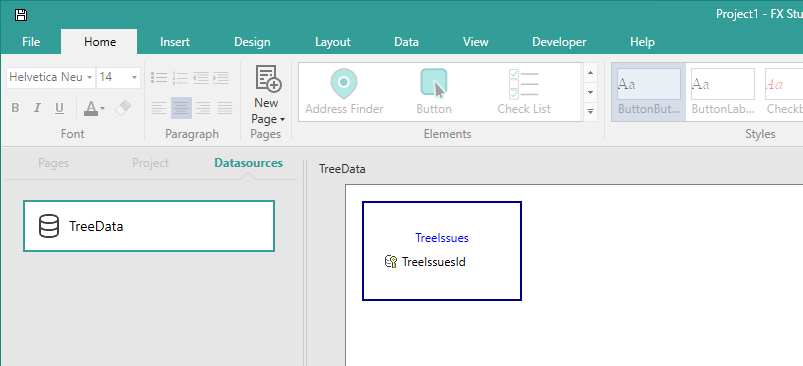This screenshot has height=366, width=803.
Task: Toggle Bold formatting
Action: [x=15, y=108]
